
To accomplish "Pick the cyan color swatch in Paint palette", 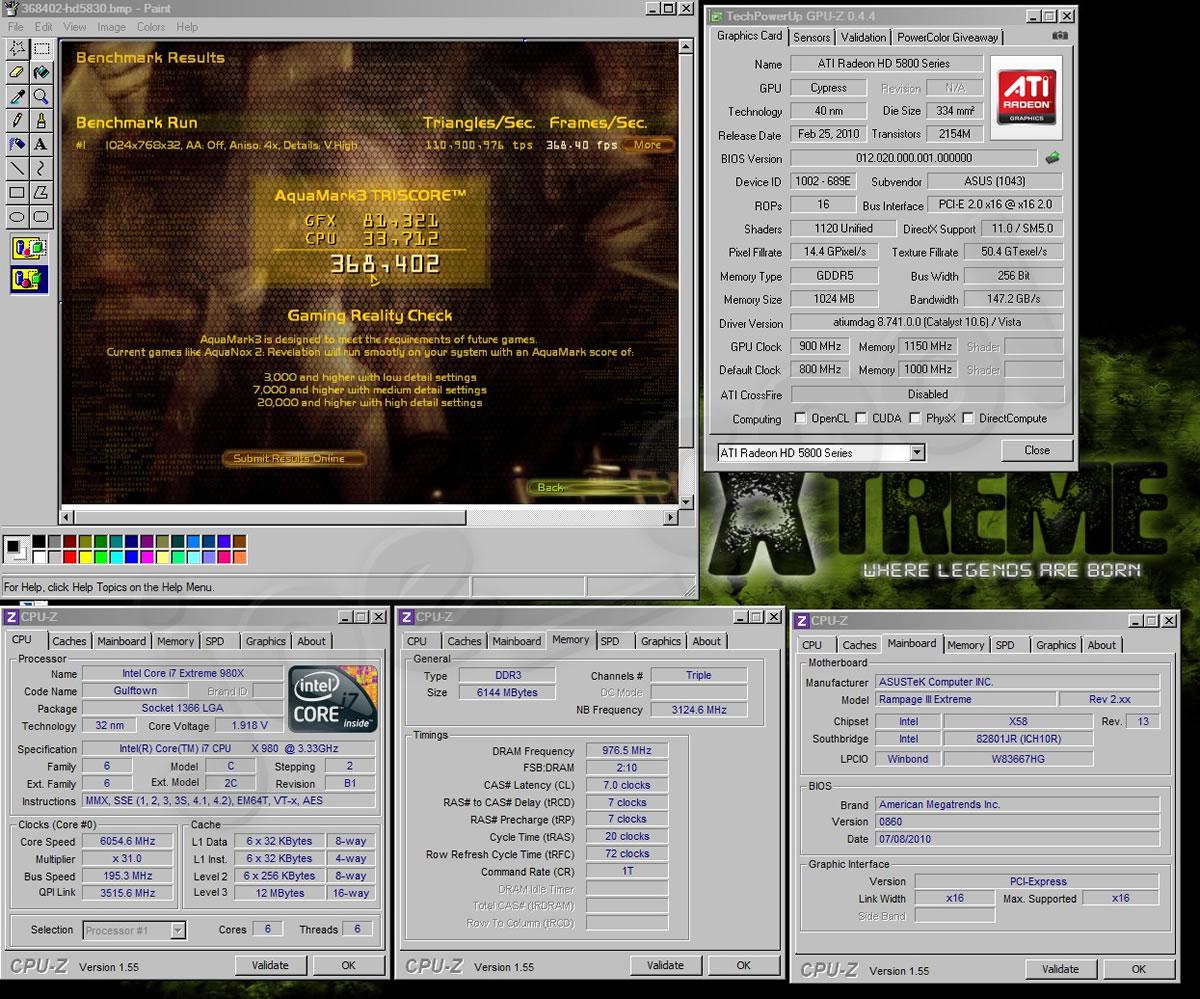I will 118,556.
